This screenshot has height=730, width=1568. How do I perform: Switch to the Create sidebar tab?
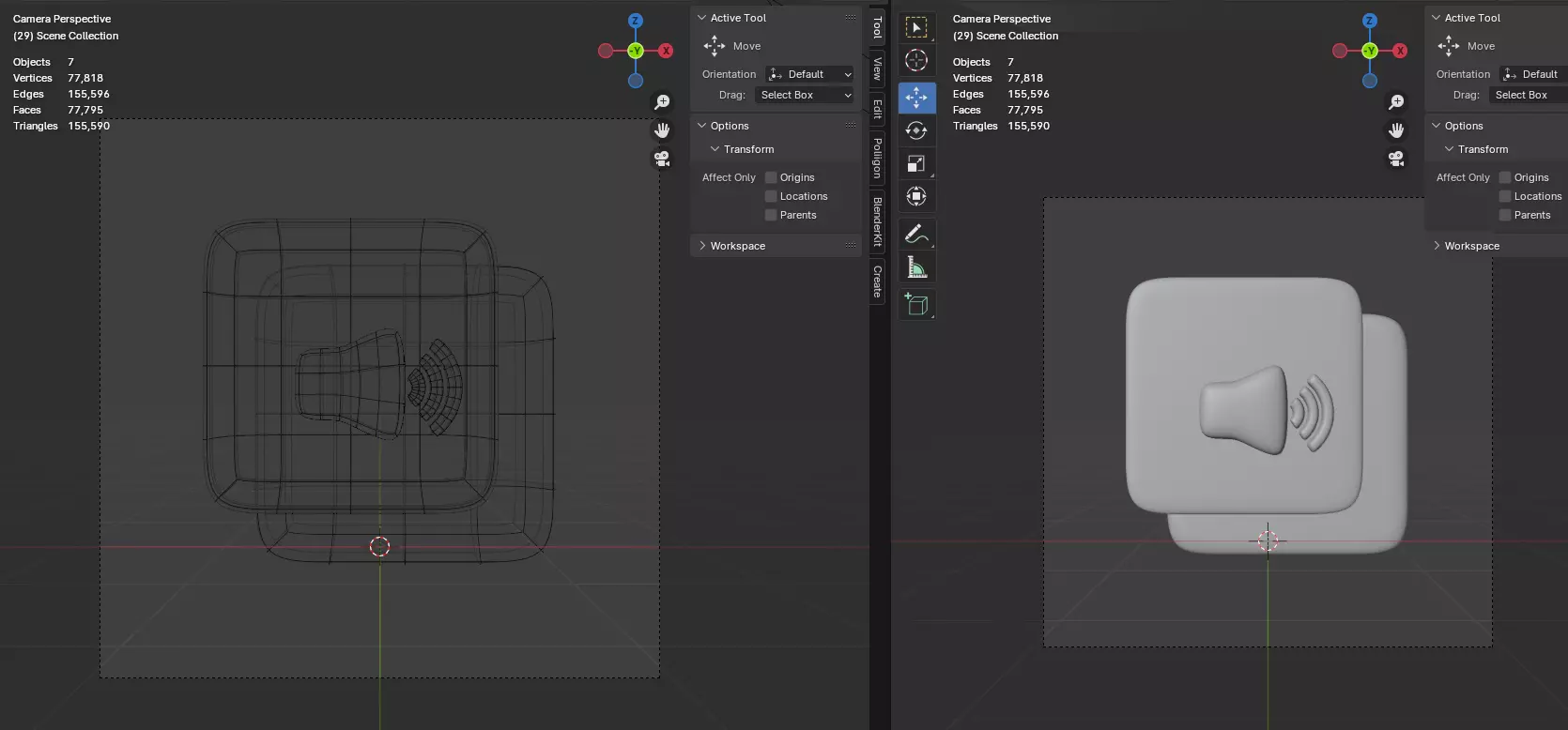tap(877, 281)
